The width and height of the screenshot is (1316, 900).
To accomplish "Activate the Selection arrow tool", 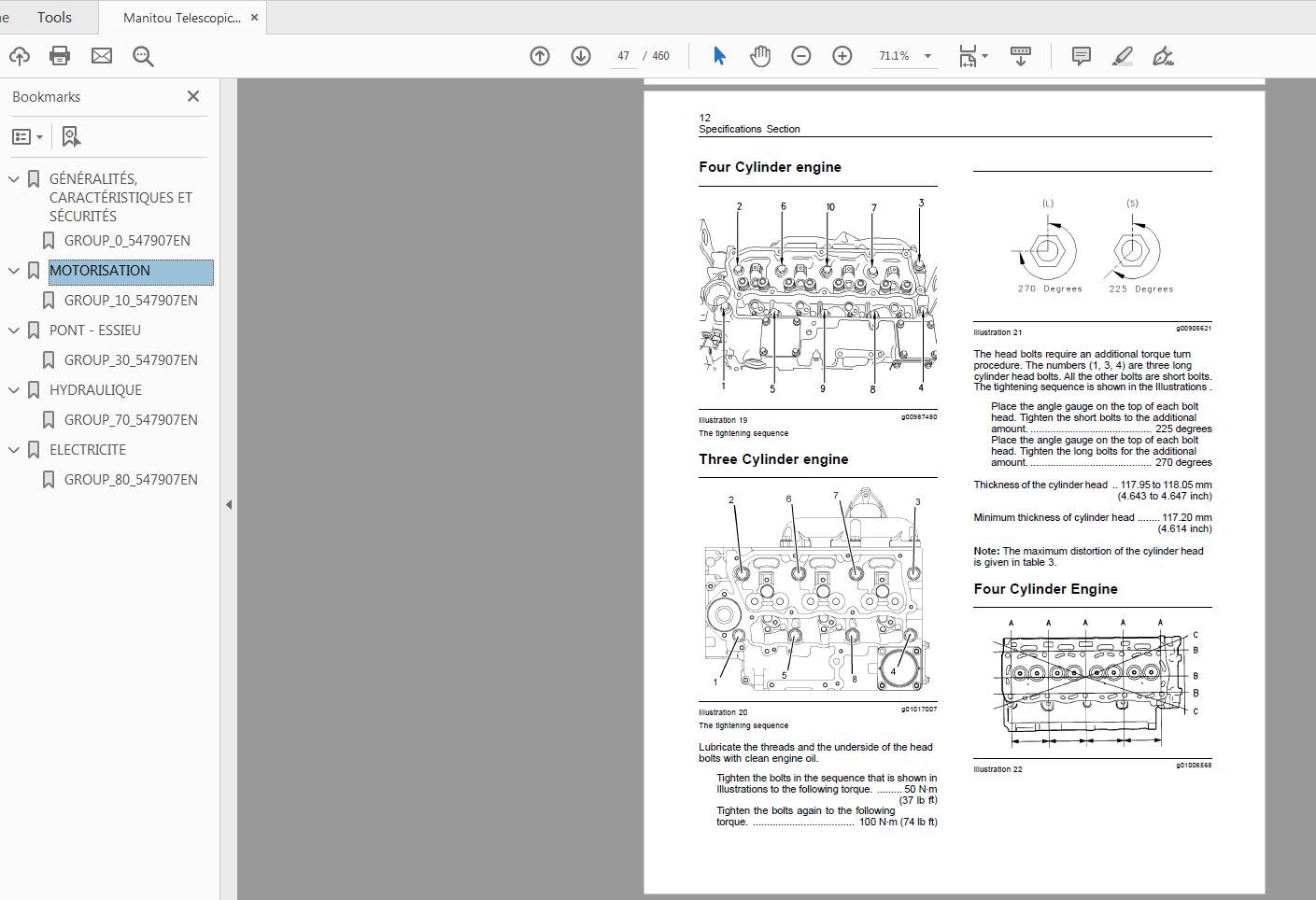I will pyautogui.click(x=718, y=56).
